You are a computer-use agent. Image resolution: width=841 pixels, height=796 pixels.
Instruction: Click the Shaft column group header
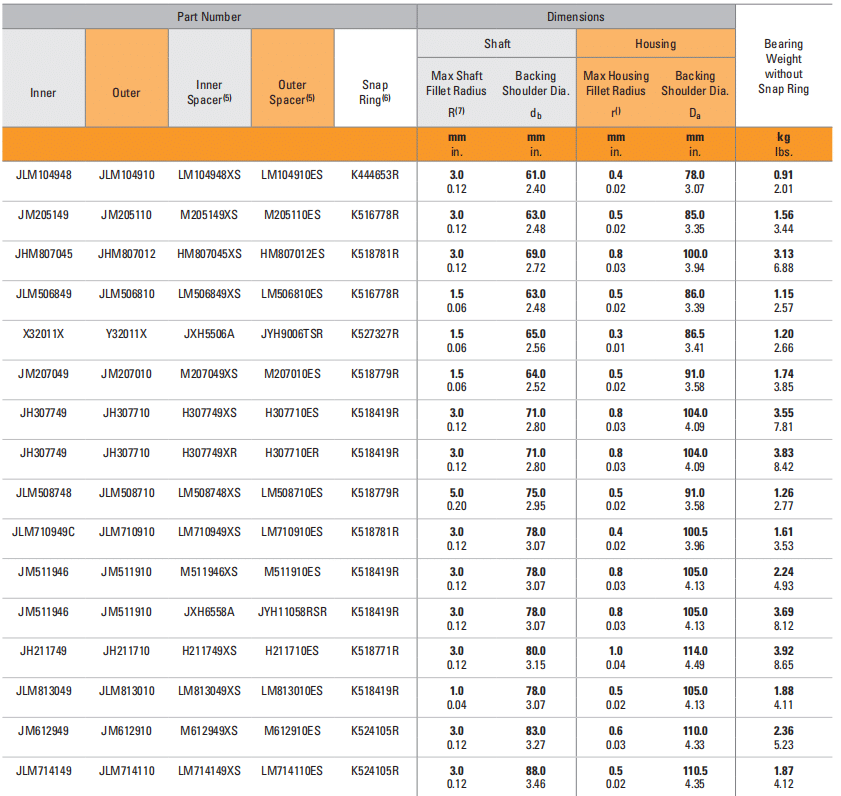click(x=496, y=44)
